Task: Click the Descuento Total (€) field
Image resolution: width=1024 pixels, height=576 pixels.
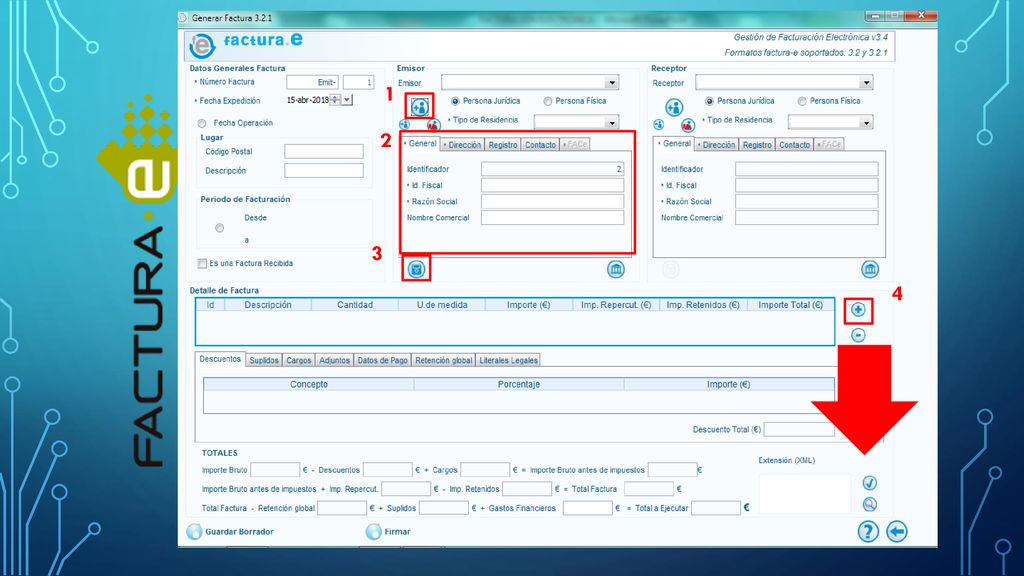Action: click(799, 430)
